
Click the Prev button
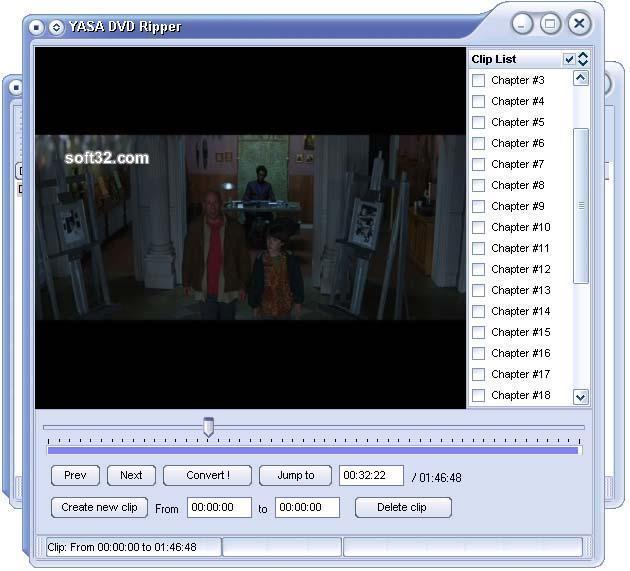pyautogui.click(x=75, y=475)
